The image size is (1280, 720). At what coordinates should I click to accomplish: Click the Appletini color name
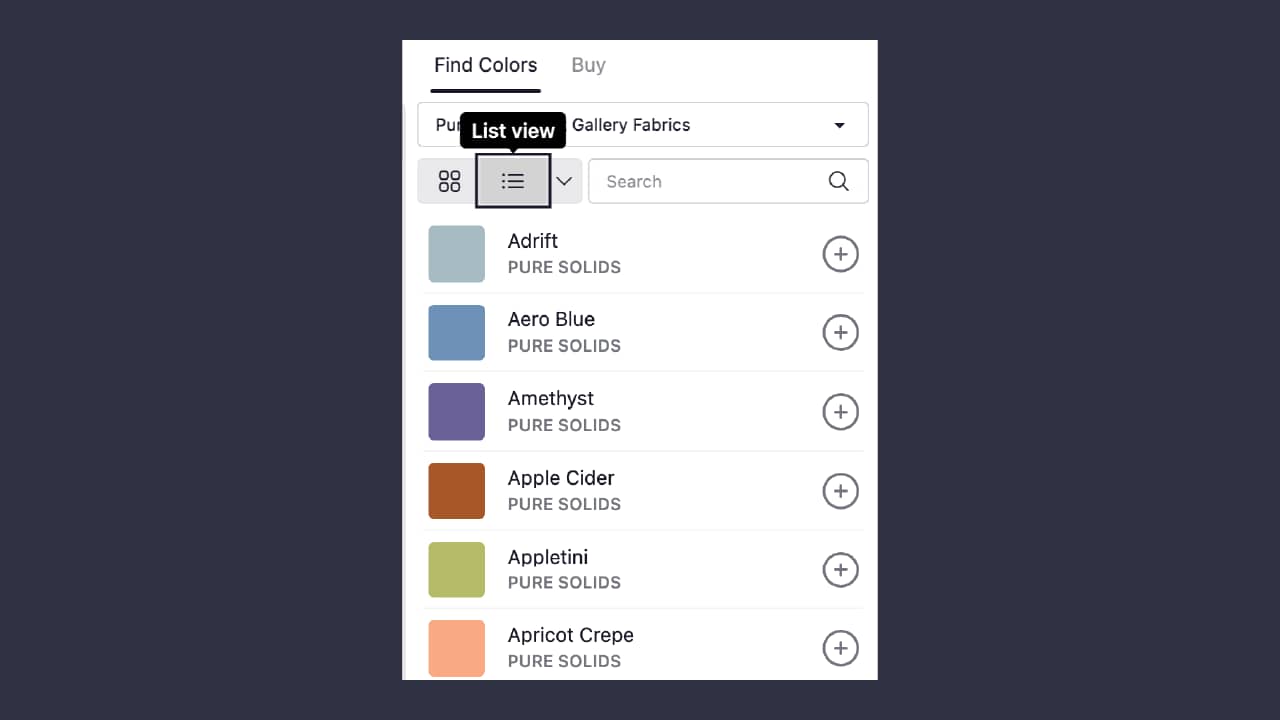[547, 557]
